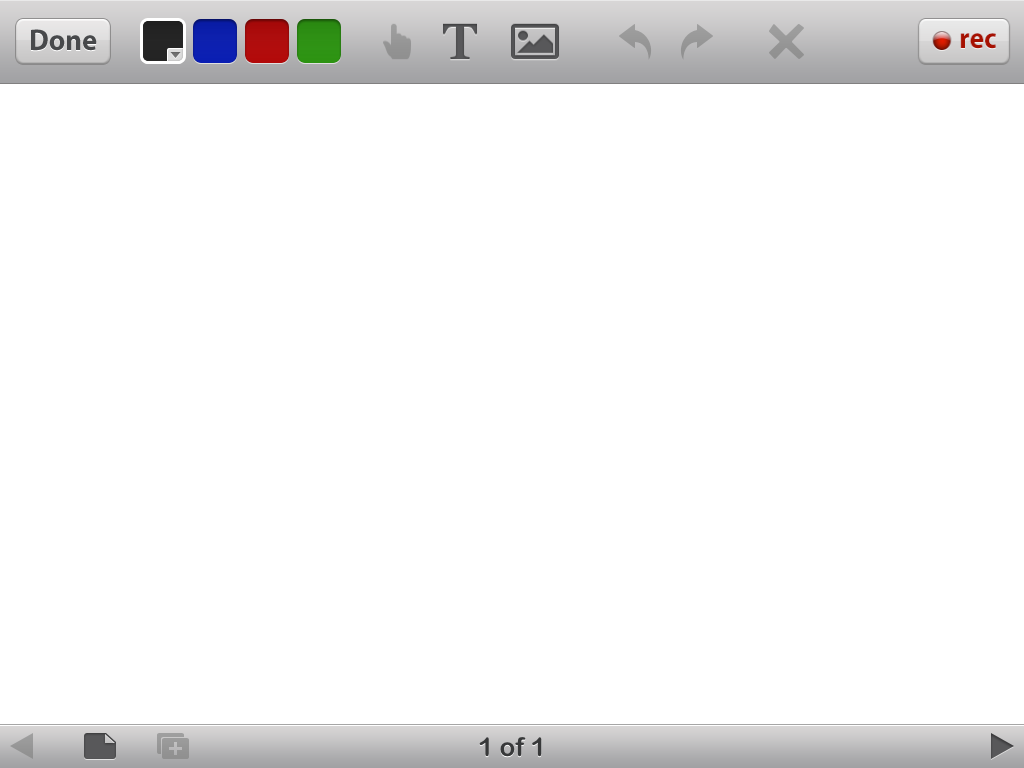Image resolution: width=1024 pixels, height=768 pixels.
Task: Select the pointer/hand tool
Action: (x=397, y=41)
